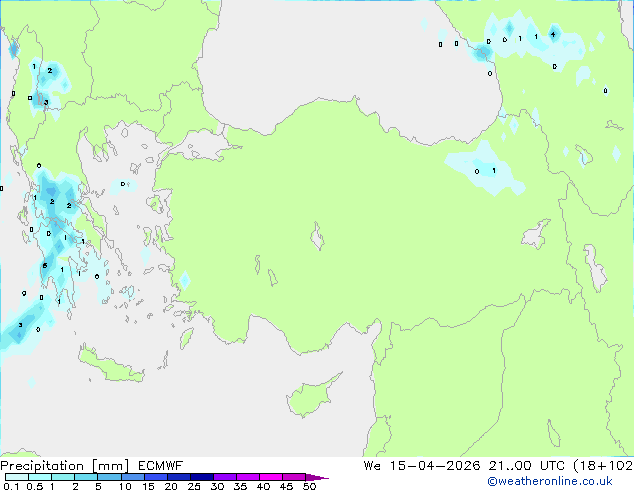This screenshot has height=490, width=634.
Task: Pick the 10–15 mm blue legend swatch
Action: pos(133,477)
